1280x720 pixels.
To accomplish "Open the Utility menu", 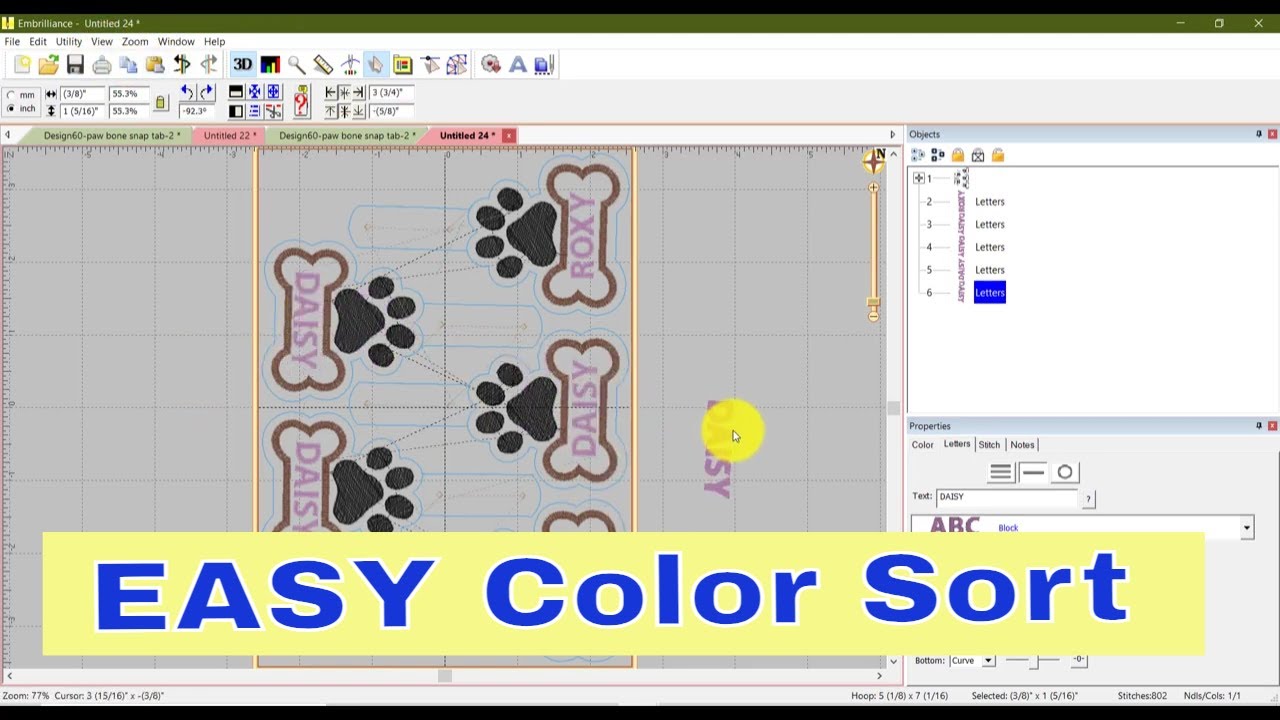I will coord(69,42).
